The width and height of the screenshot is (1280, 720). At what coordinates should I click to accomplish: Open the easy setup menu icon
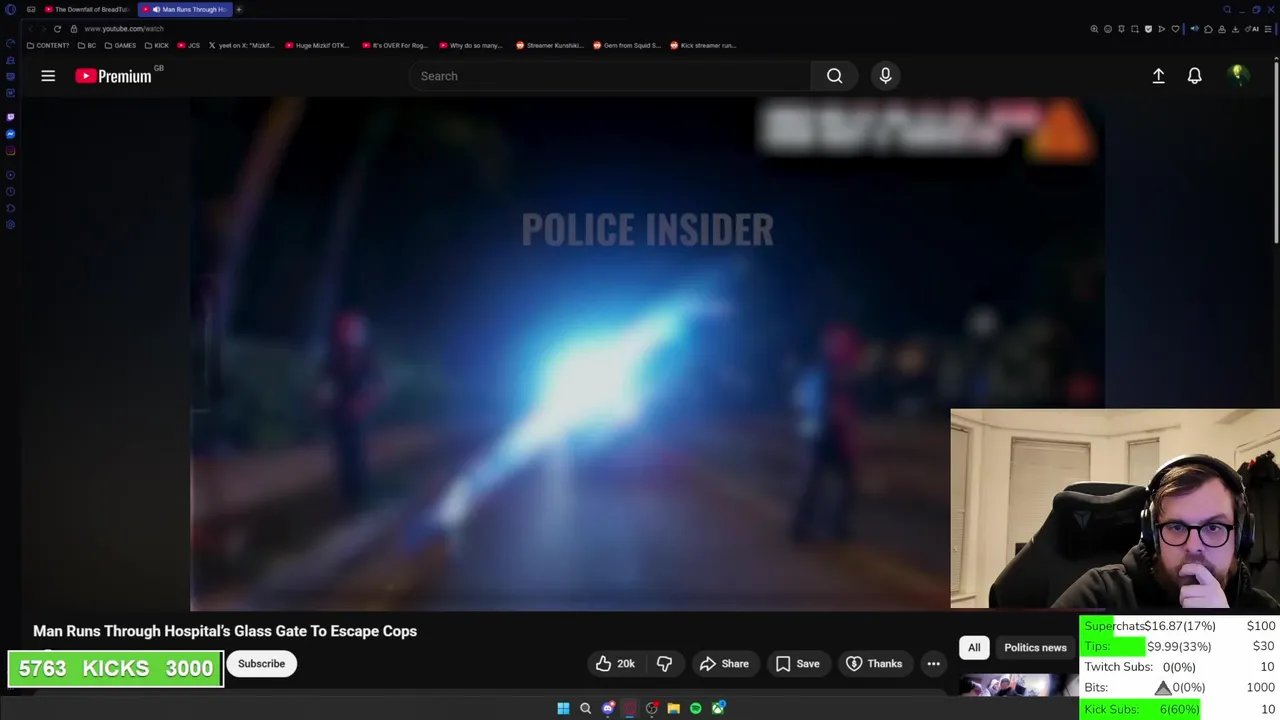click(x=1268, y=29)
